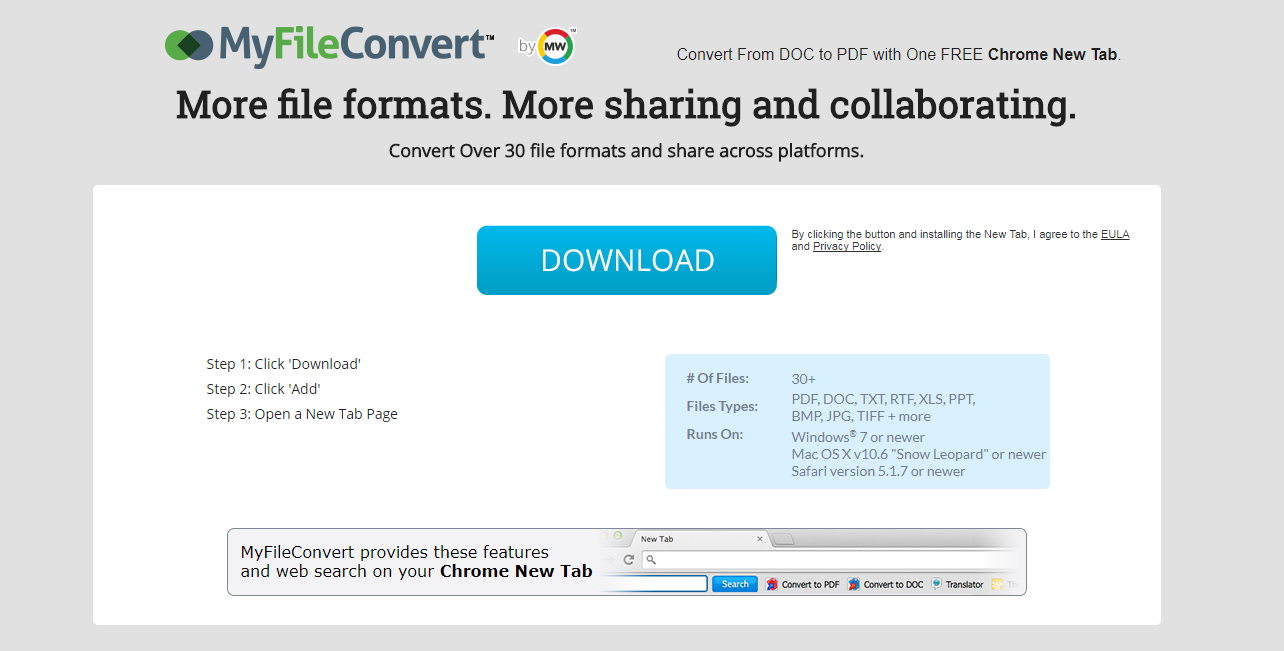Click 'Step 2: Click 'Add'' text

[264, 389]
